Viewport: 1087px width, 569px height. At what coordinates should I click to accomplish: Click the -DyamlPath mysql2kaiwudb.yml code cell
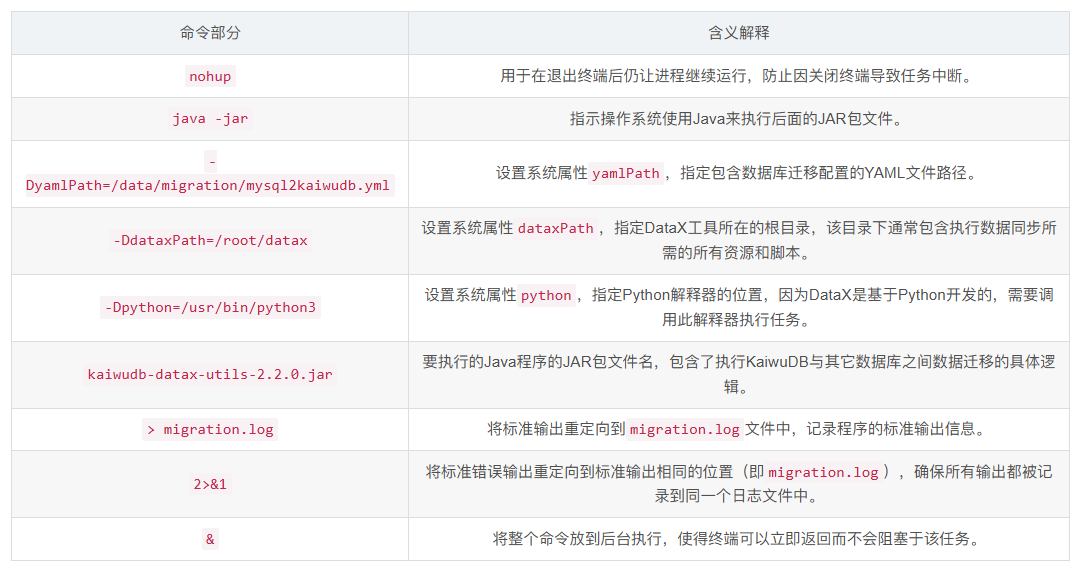[210, 185]
